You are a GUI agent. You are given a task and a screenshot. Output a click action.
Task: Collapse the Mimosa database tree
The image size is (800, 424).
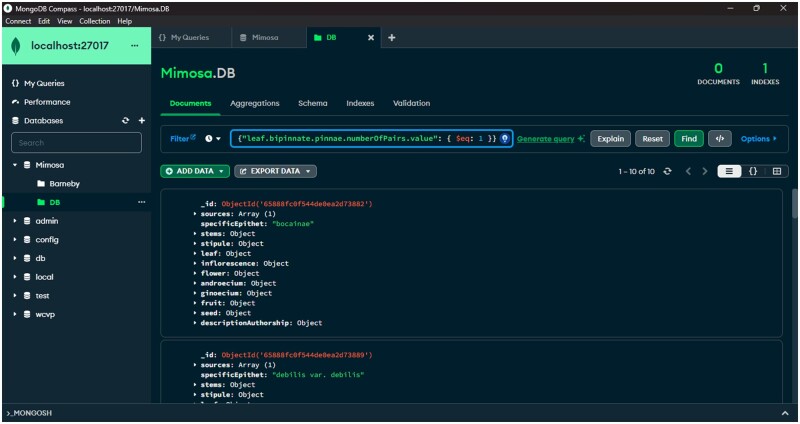(15, 165)
